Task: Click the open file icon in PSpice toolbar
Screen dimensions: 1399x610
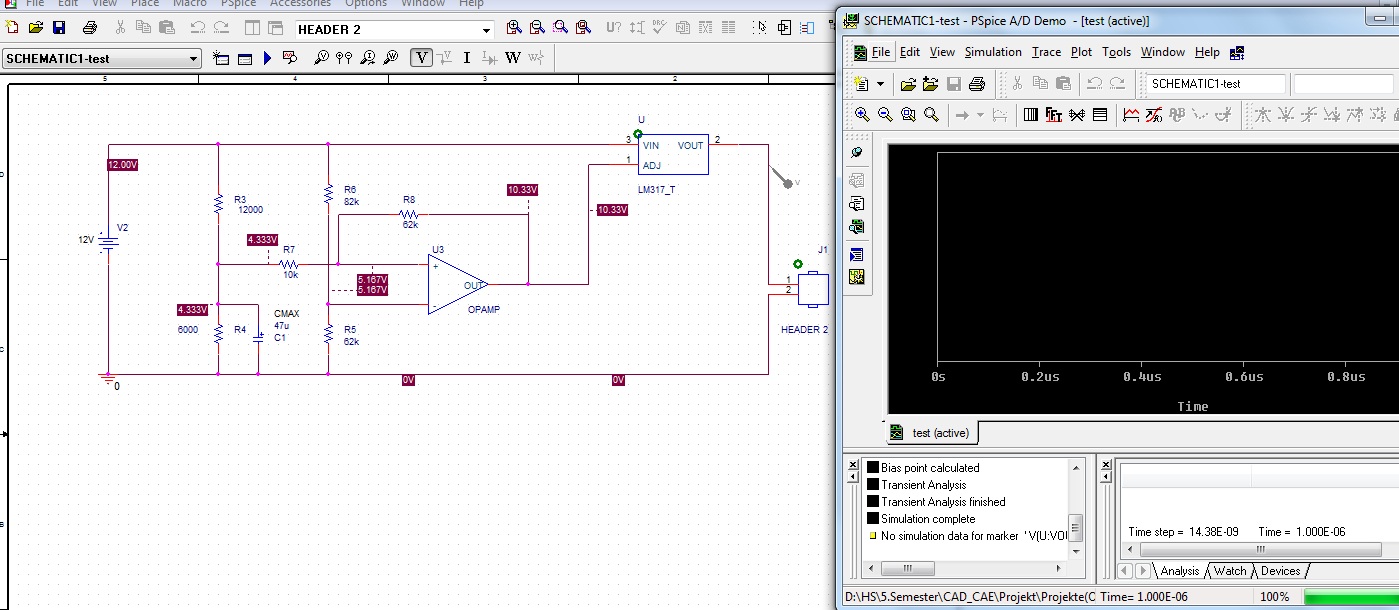Action: [908, 84]
